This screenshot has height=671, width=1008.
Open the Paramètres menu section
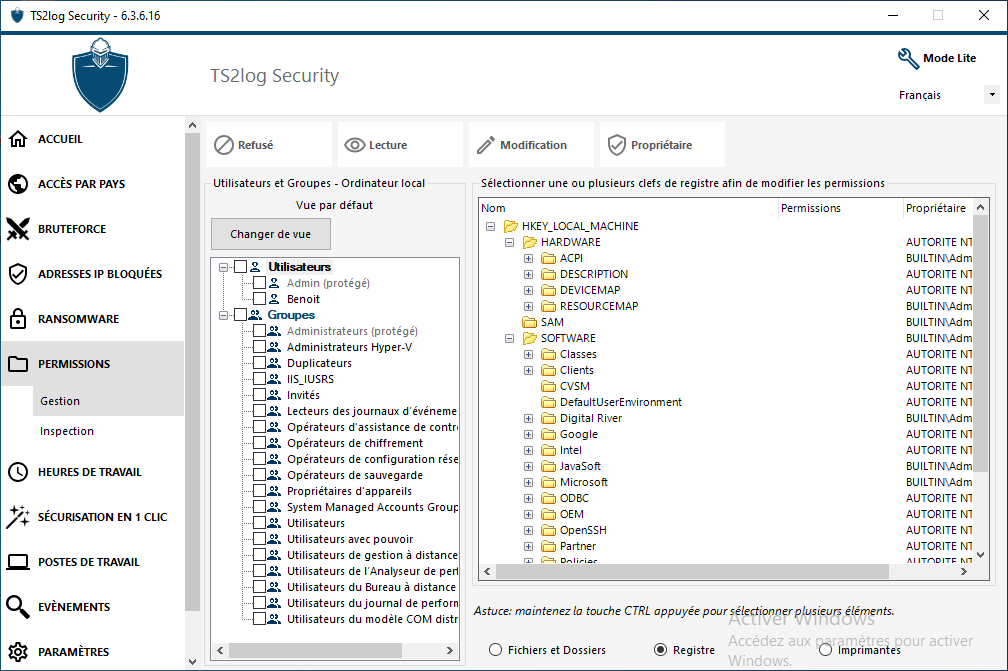(93, 652)
